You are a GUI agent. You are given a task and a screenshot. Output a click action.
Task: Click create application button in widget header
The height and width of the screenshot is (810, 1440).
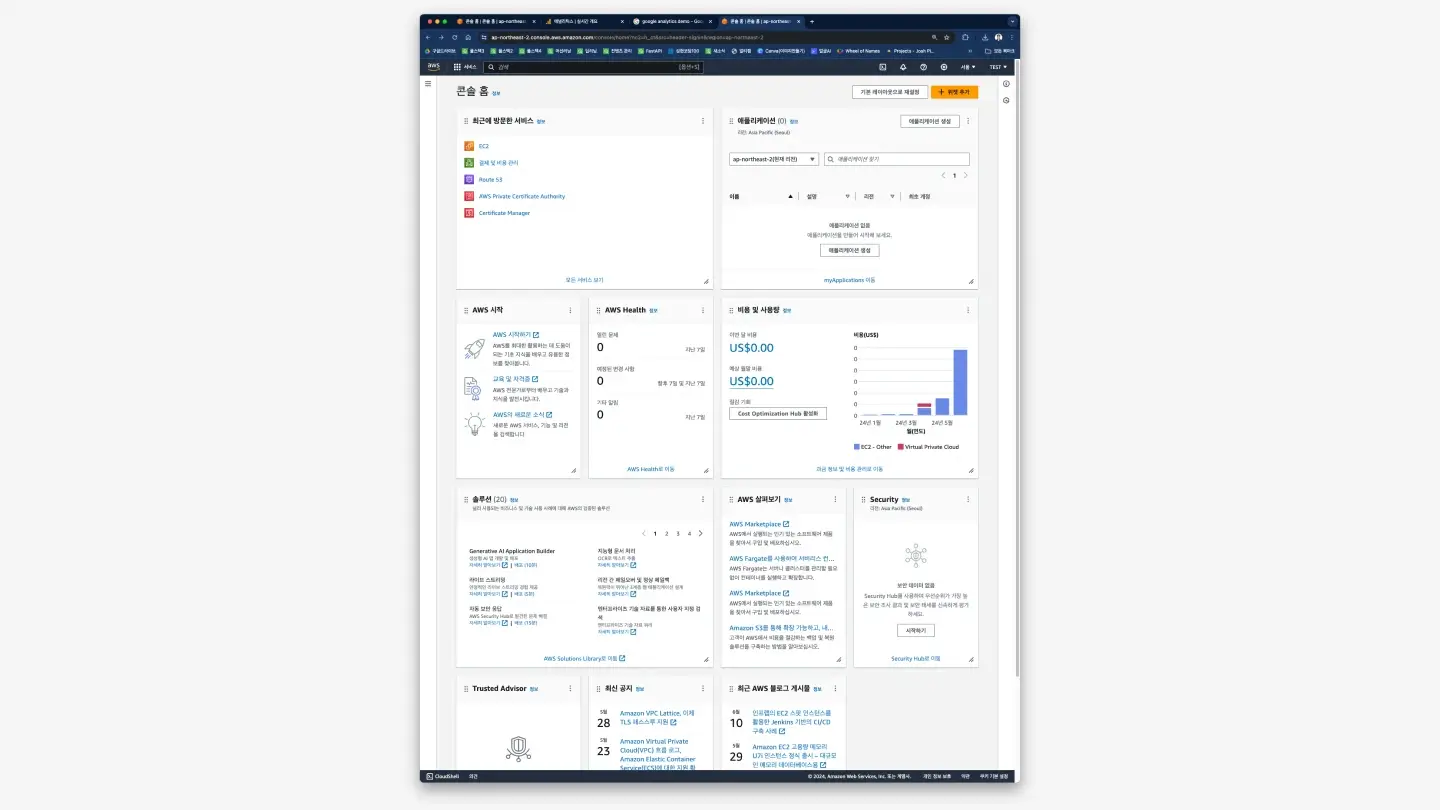tap(930, 121)
